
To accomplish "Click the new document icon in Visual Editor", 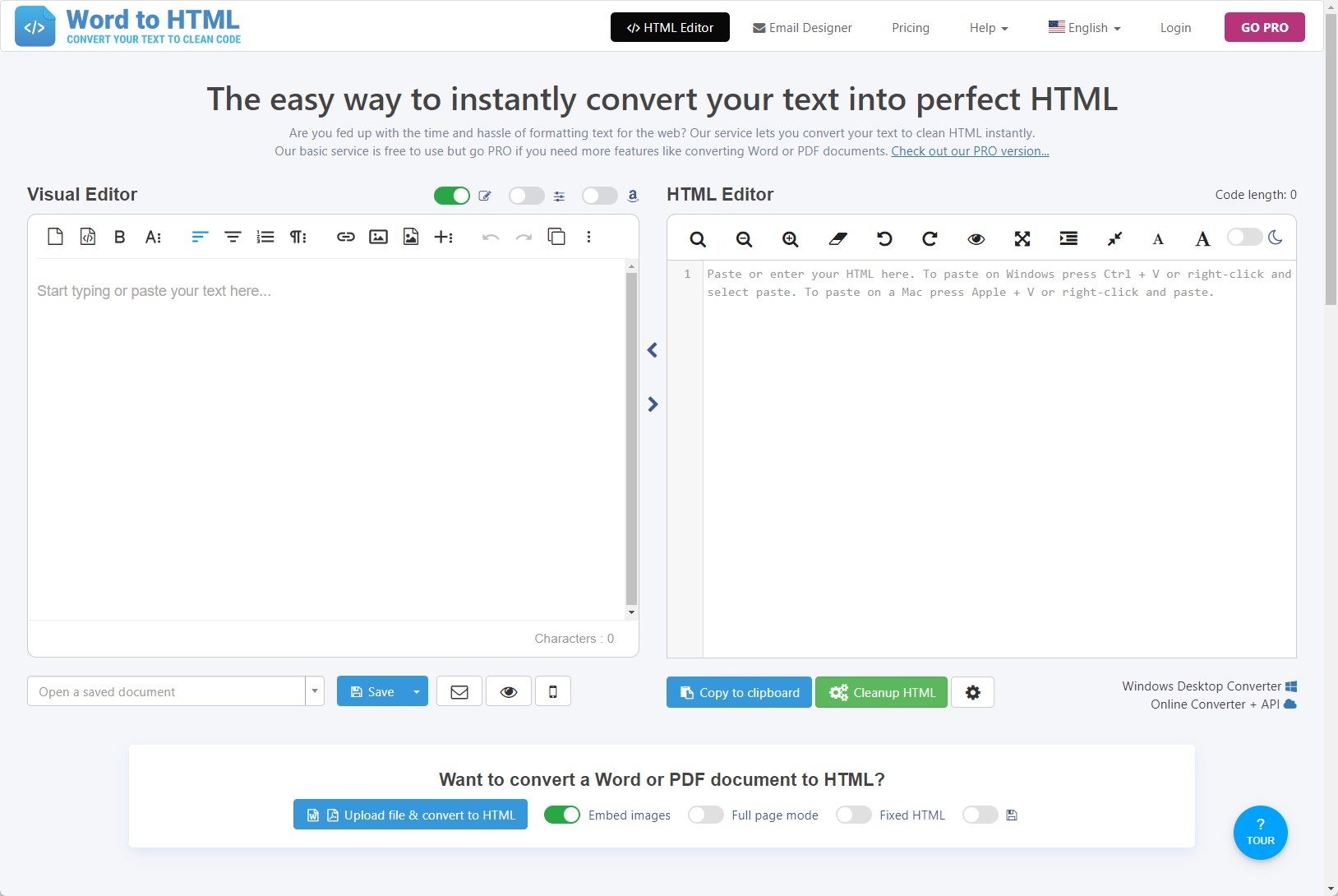I will 55,237.
